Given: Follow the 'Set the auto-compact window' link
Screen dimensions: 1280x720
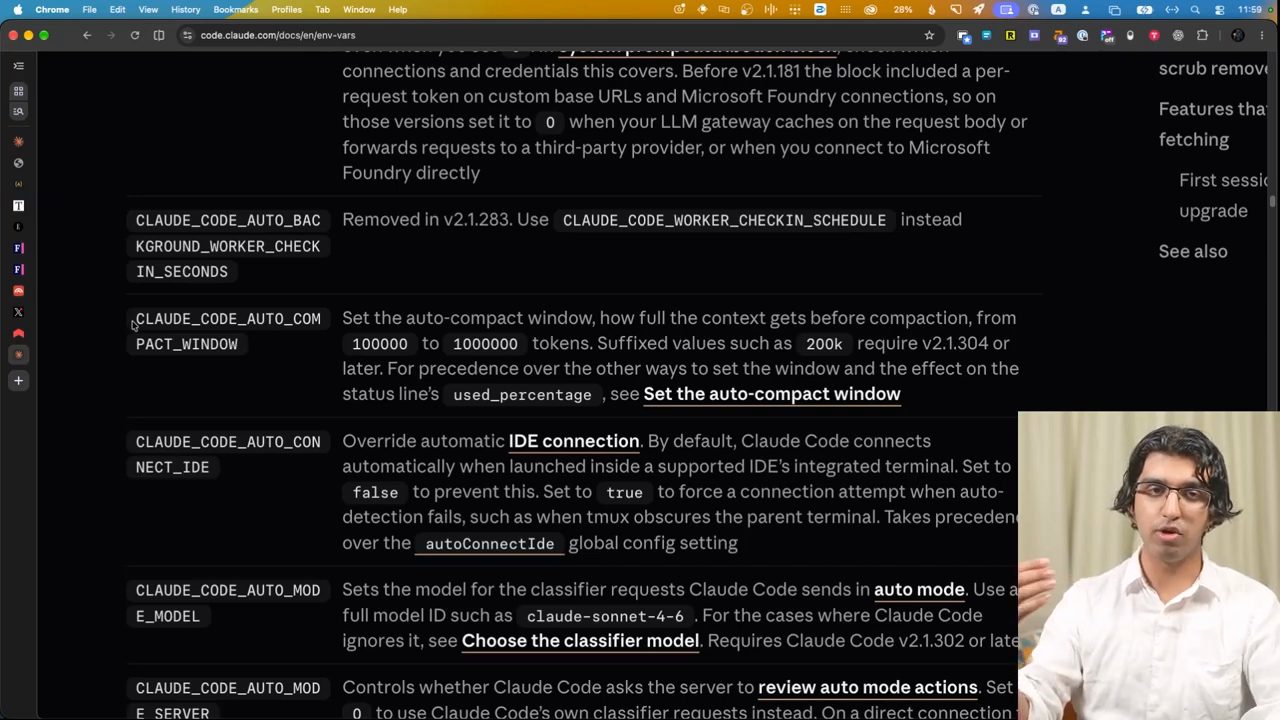Looking at the screenshot, I should tap(772, 394).
